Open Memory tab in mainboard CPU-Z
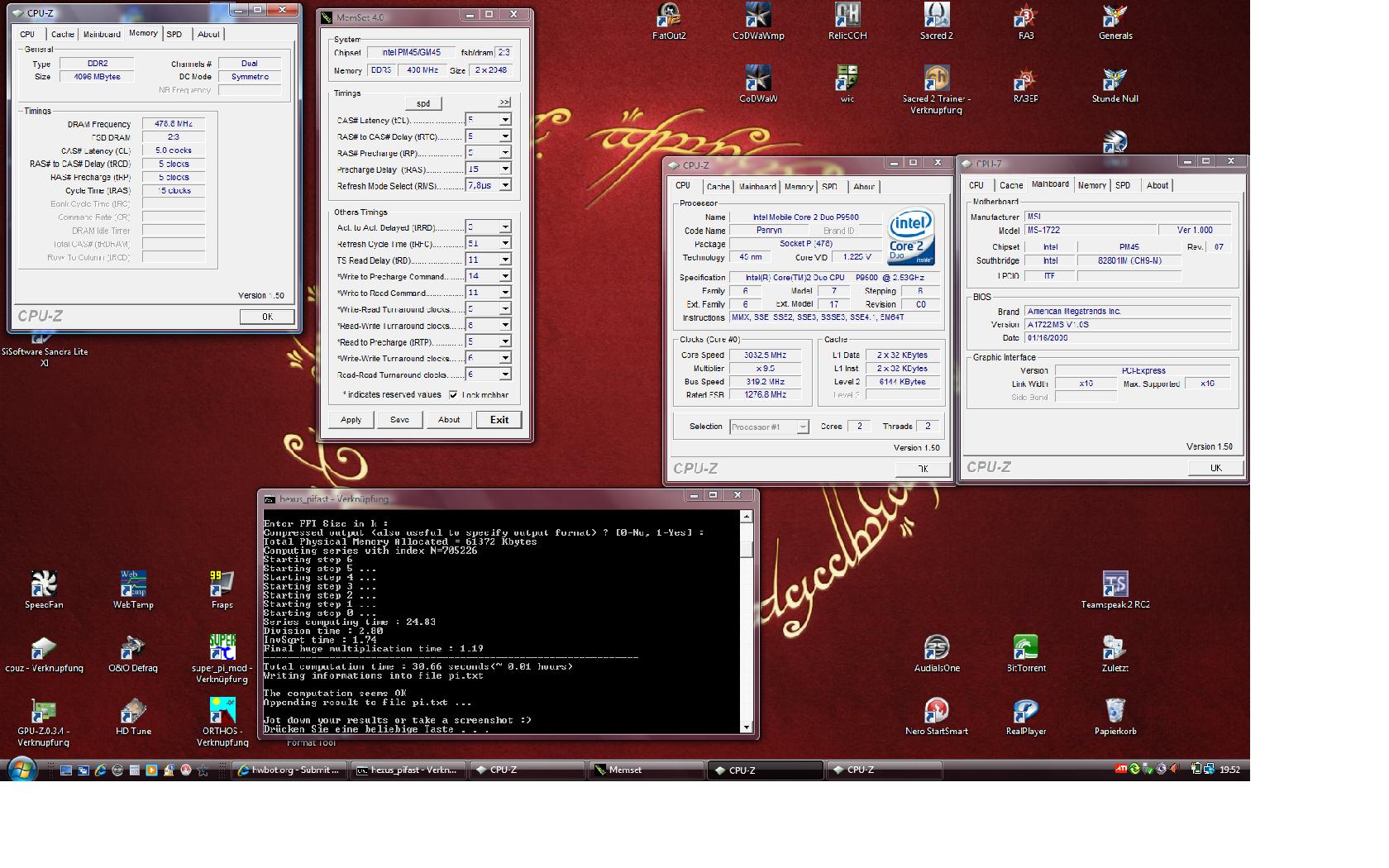Image resolution: width=1389 pixels, height=868 pixels. (1091, 185)
